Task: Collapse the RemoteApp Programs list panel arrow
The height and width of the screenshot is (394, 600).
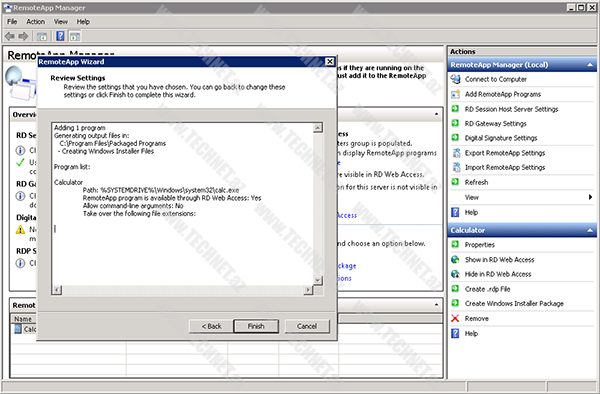Action: pyautogui.click(x=436, y=304)
